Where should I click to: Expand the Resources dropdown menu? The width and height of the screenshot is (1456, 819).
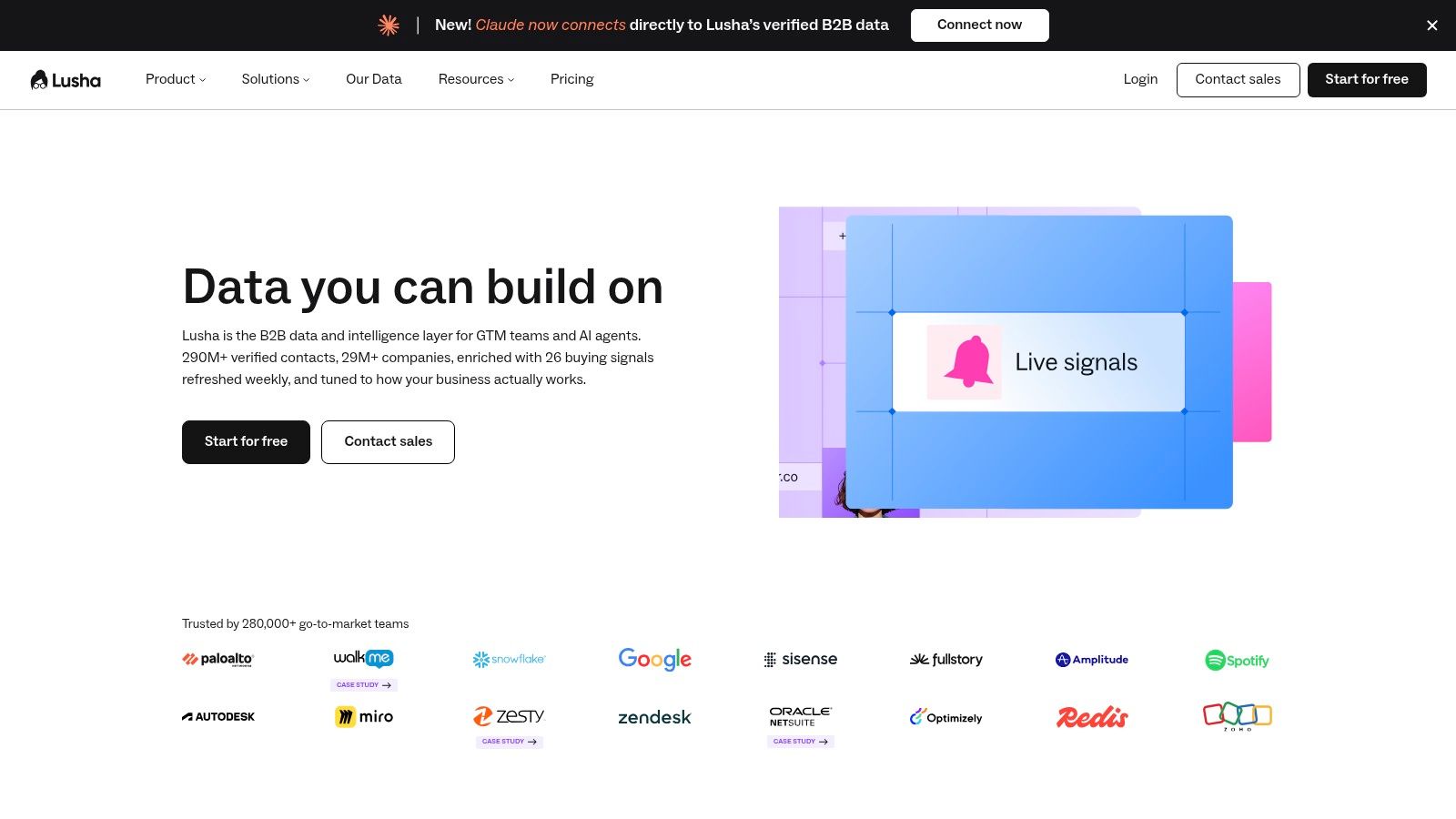476,79
